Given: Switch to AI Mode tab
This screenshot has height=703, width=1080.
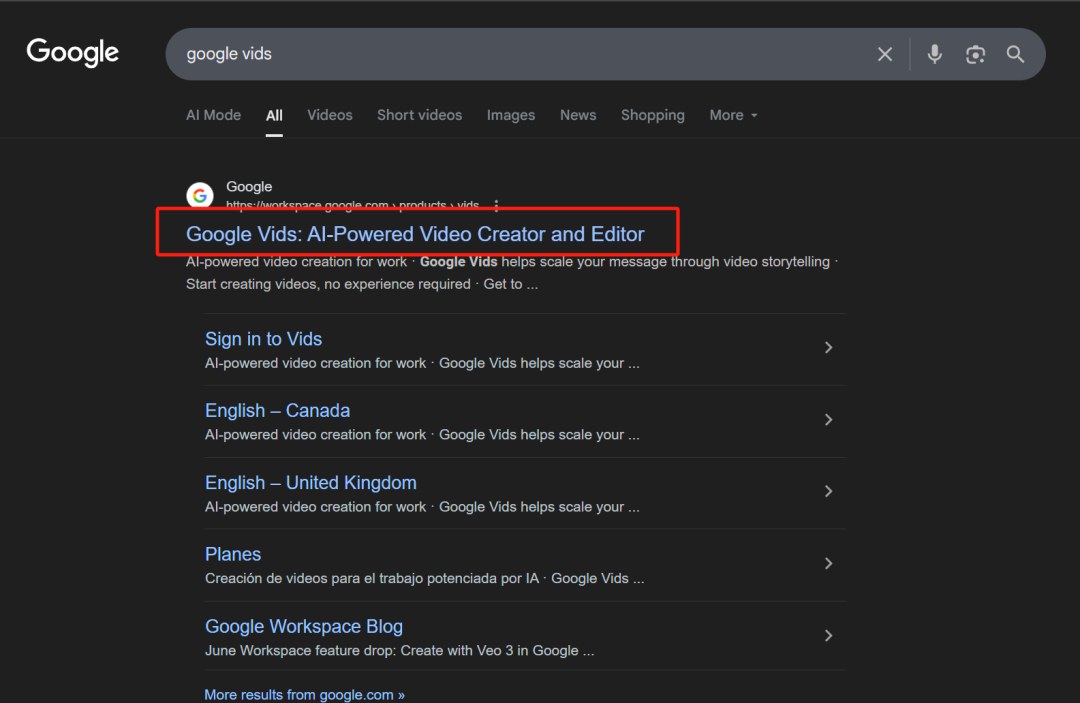Looking at the screenshot, I should point(214,115).
